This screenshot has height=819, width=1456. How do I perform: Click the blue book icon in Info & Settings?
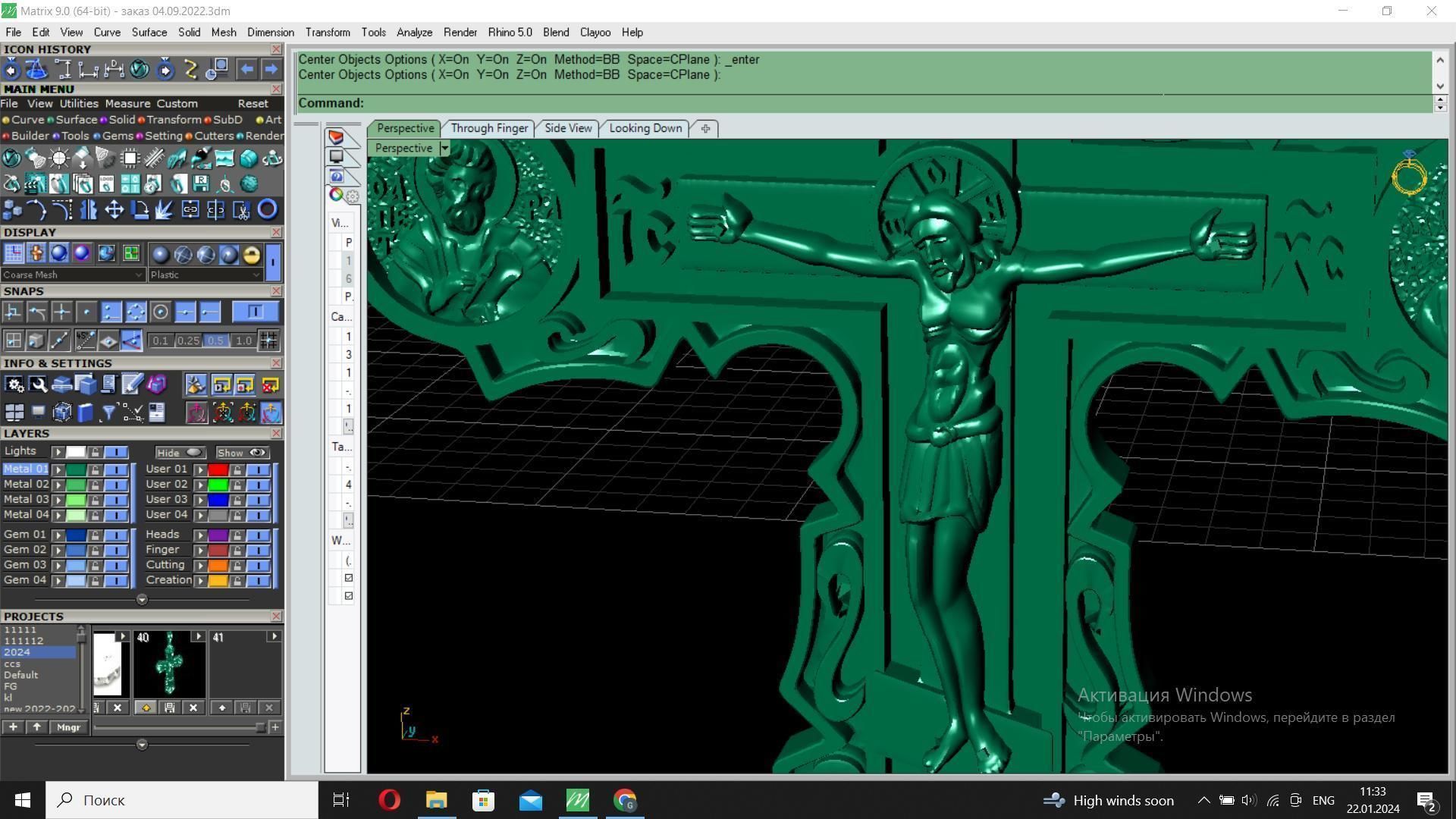click(85, 413)
